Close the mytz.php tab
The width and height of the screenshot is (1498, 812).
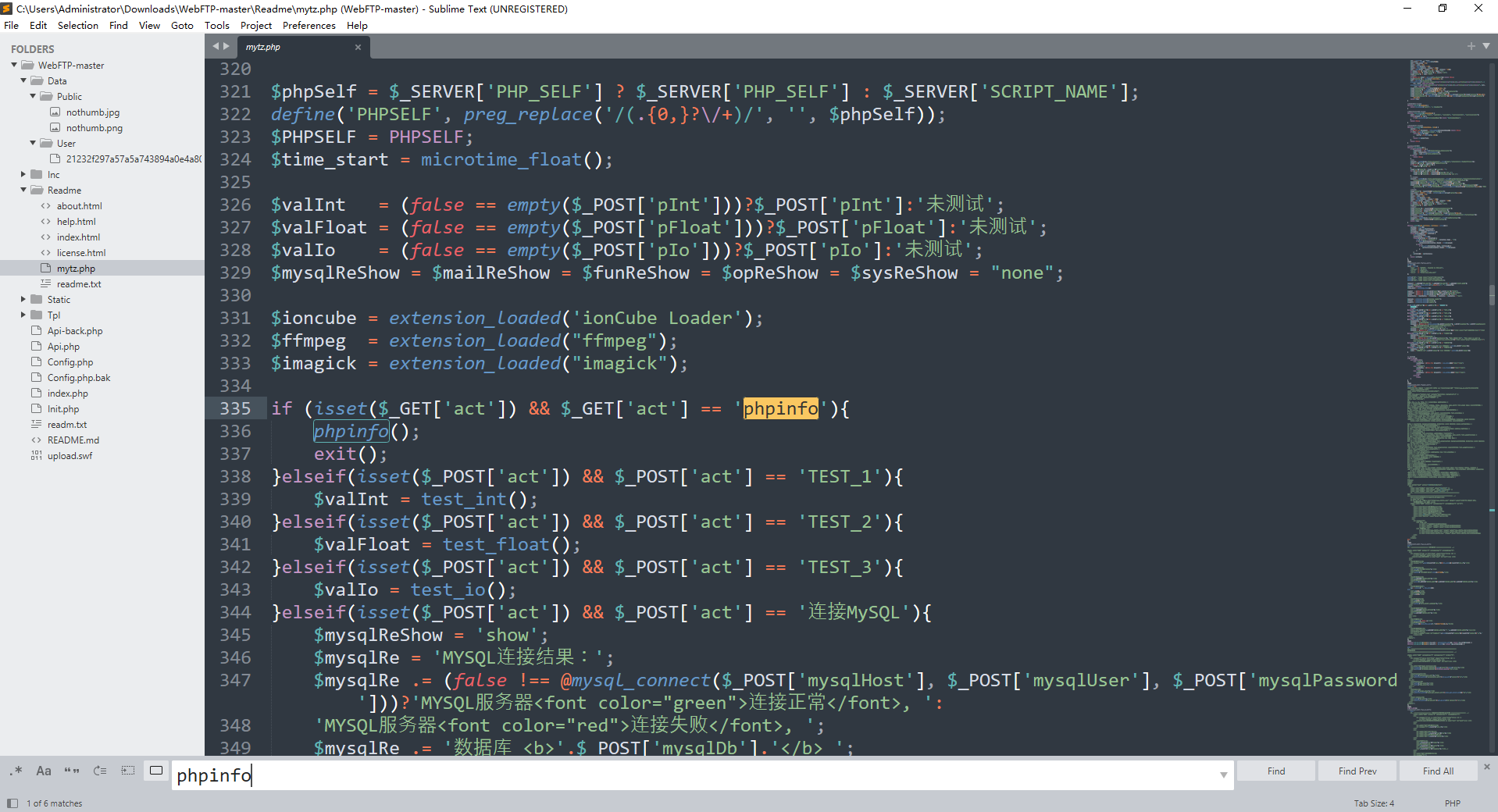(x=358, y=47)
